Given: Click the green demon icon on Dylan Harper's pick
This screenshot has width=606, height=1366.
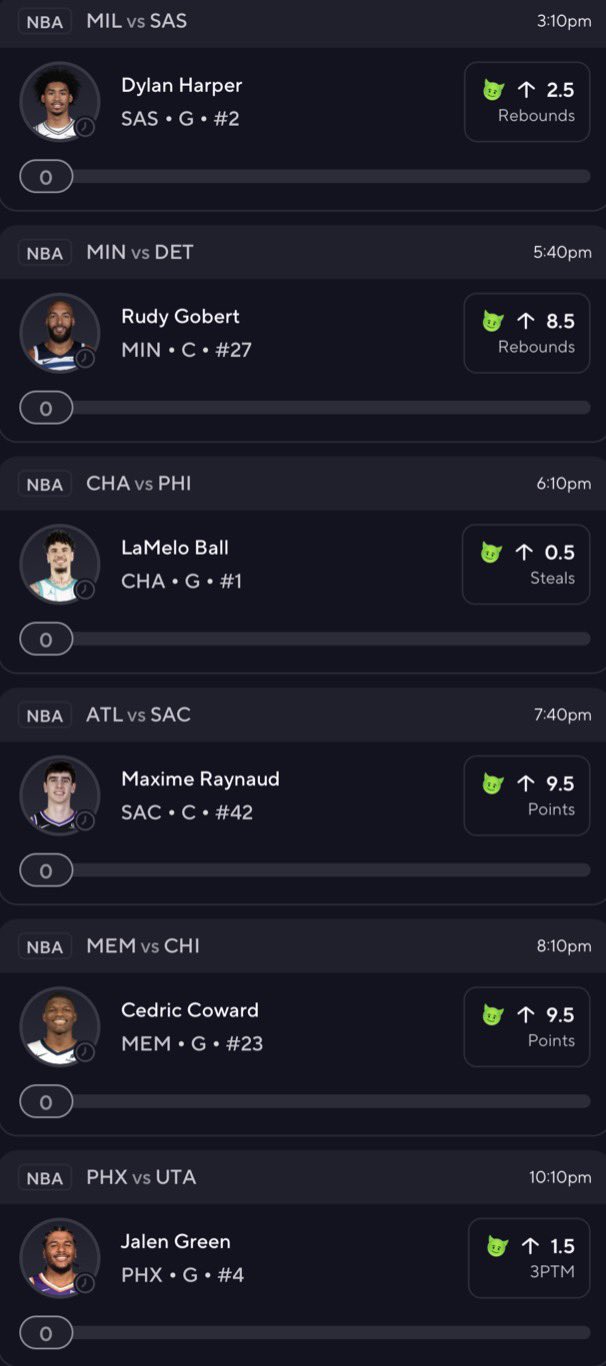Looking at the screenshot, I should [493, 90].
